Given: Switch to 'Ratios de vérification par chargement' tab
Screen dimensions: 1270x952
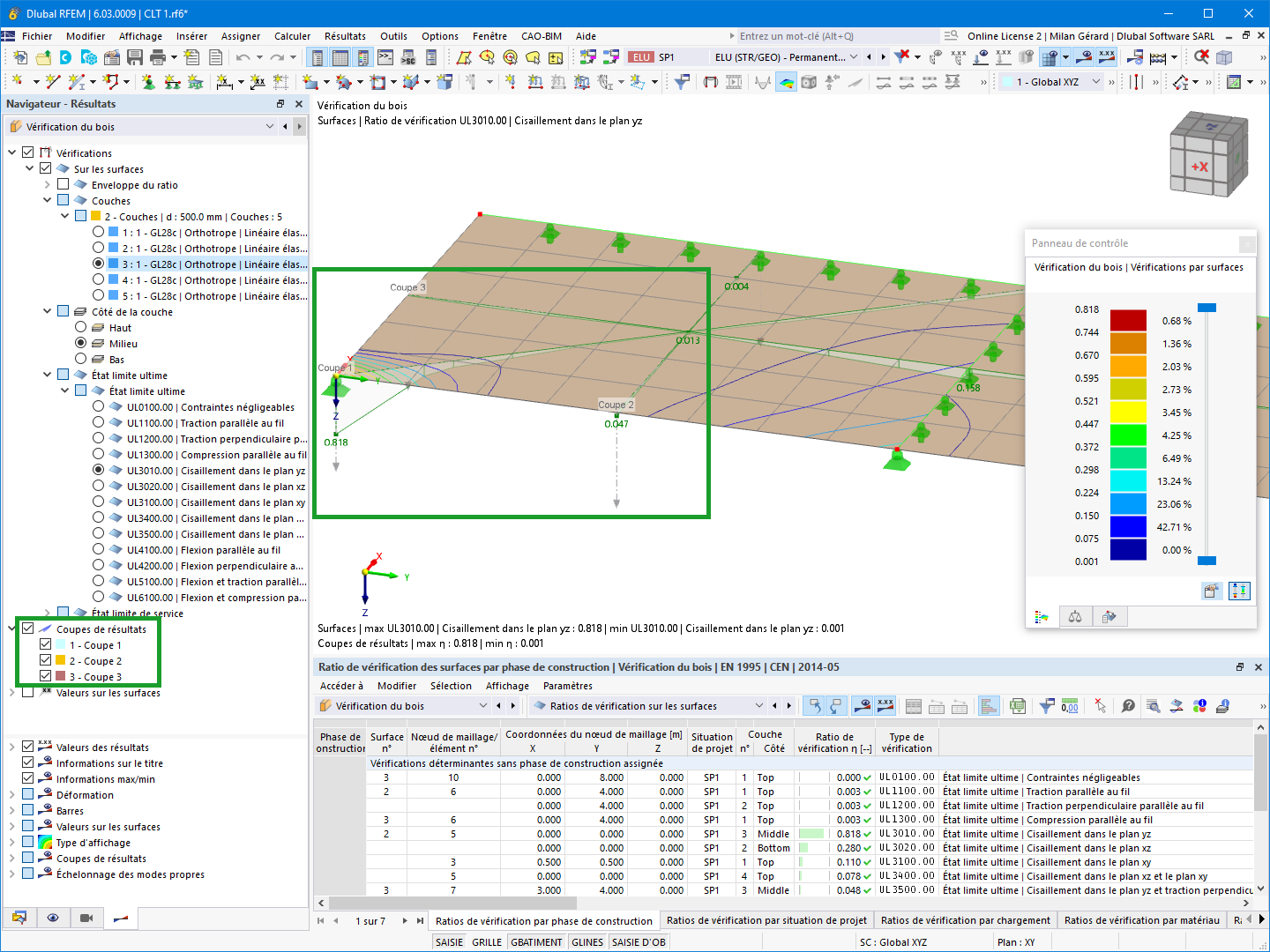Looking at the screenshot, I should [965, 920].
